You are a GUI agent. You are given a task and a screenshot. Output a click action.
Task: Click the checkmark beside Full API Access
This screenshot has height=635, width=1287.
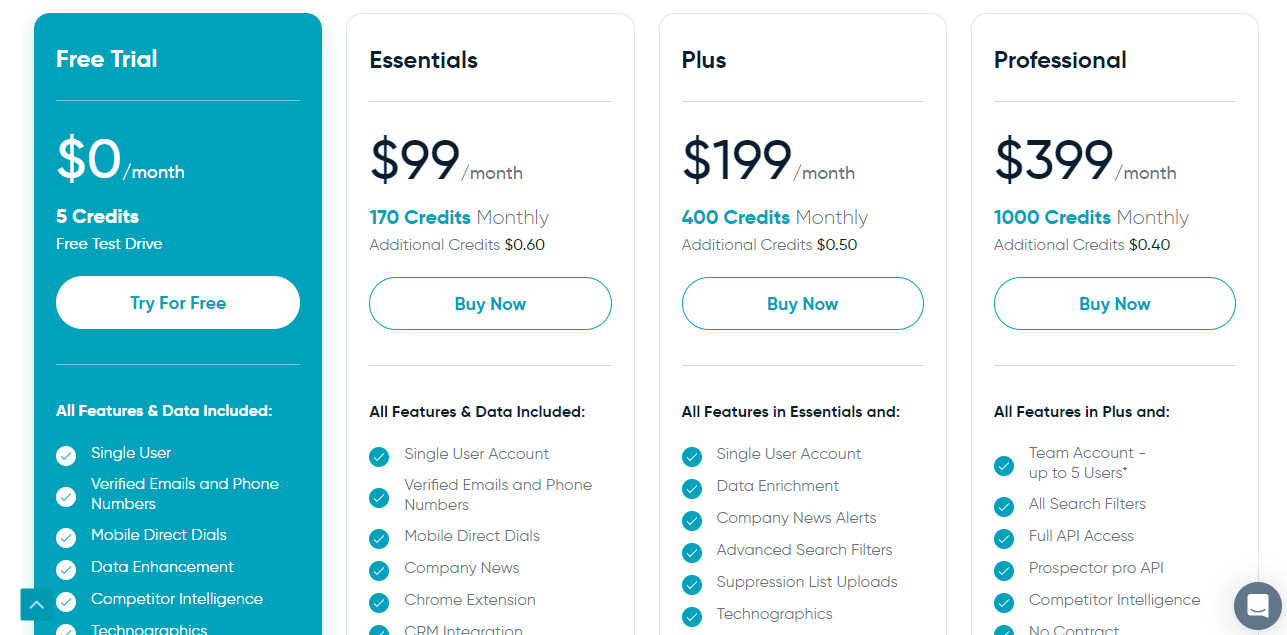pyautogui.click(x=1004, y=538)
